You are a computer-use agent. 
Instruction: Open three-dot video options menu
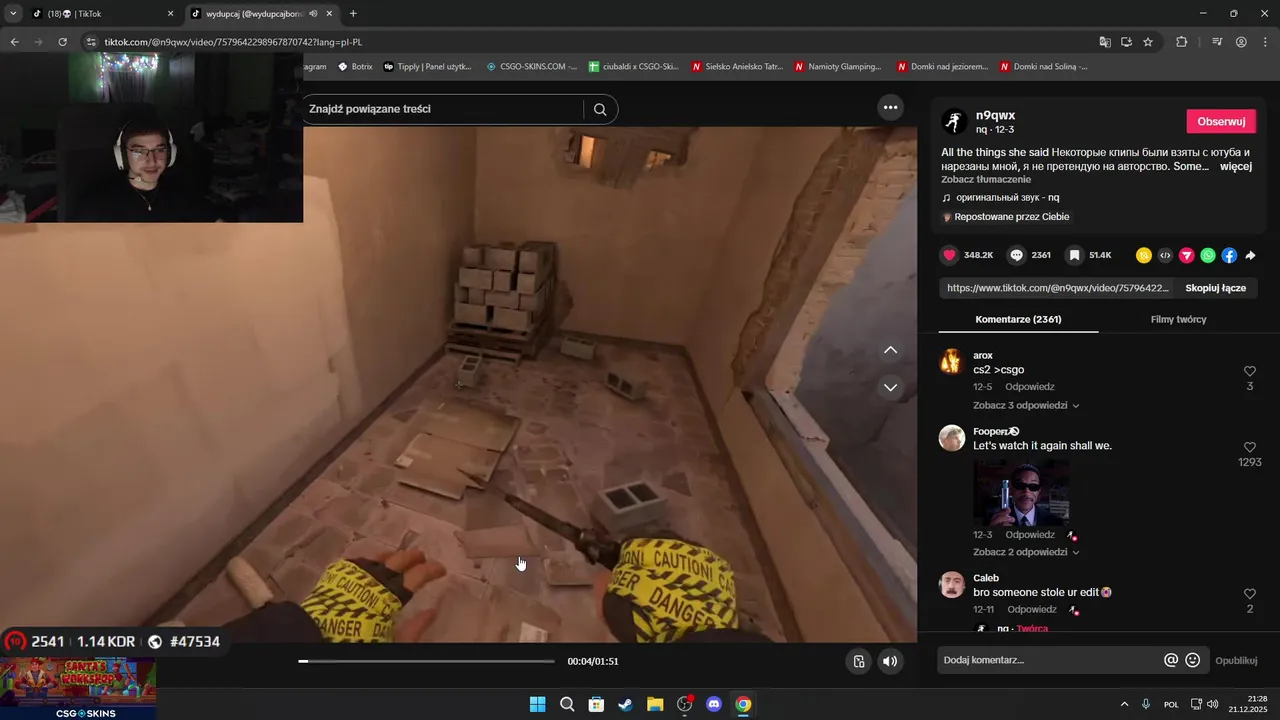(890, 107)
